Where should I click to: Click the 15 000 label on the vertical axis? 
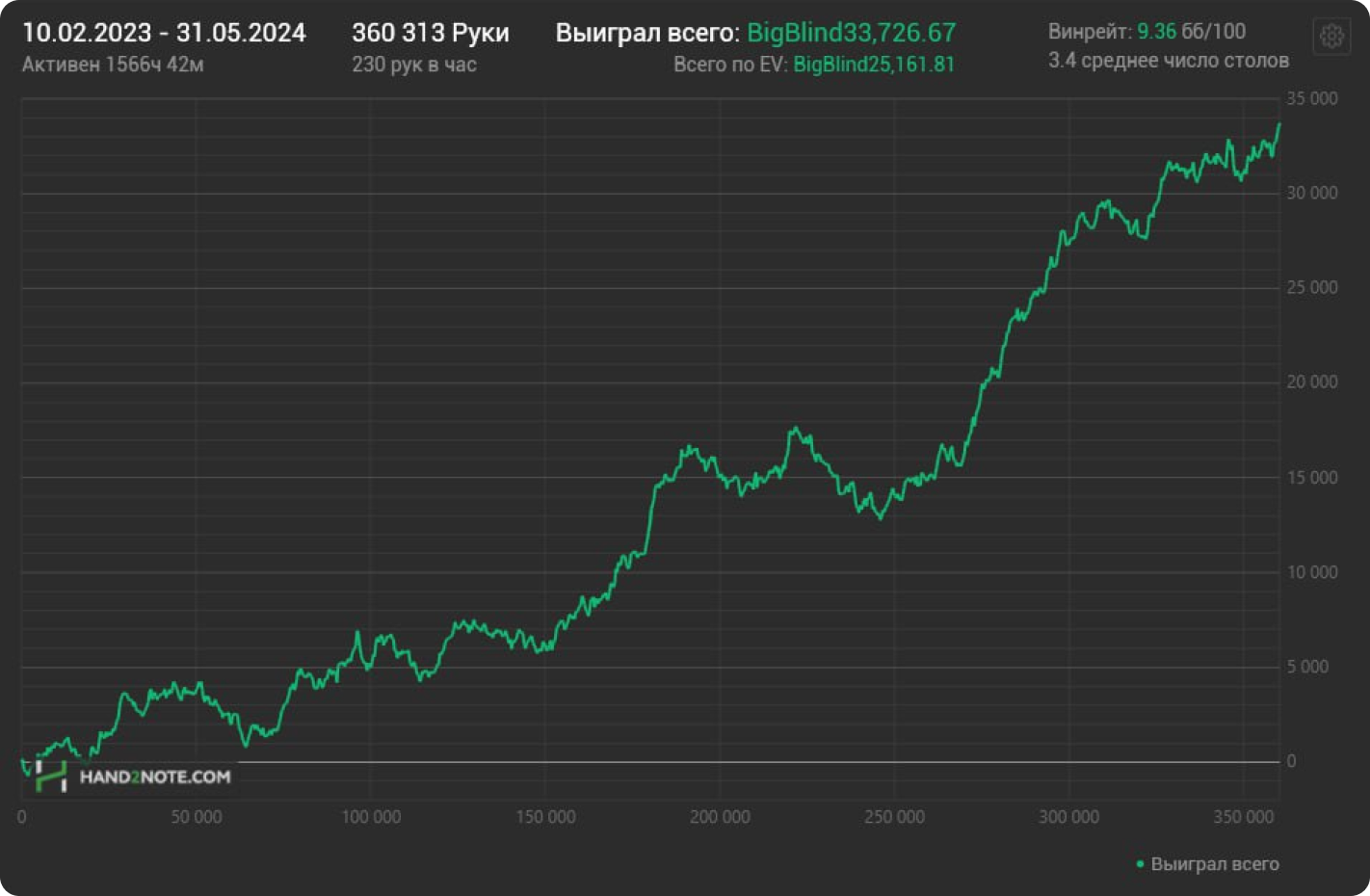click(x=1311, y=478)
